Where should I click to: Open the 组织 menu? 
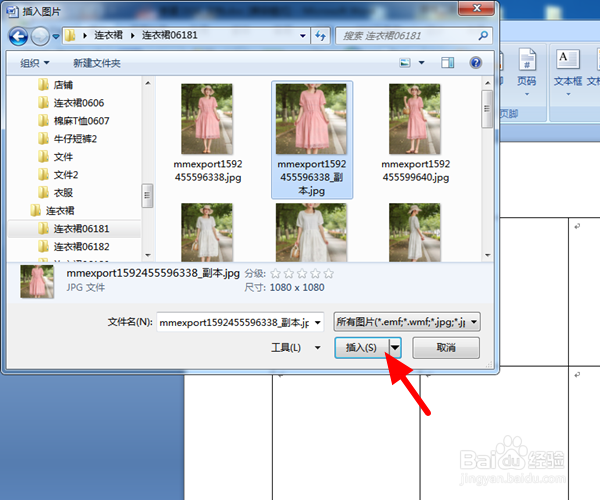tap(35, 63)
